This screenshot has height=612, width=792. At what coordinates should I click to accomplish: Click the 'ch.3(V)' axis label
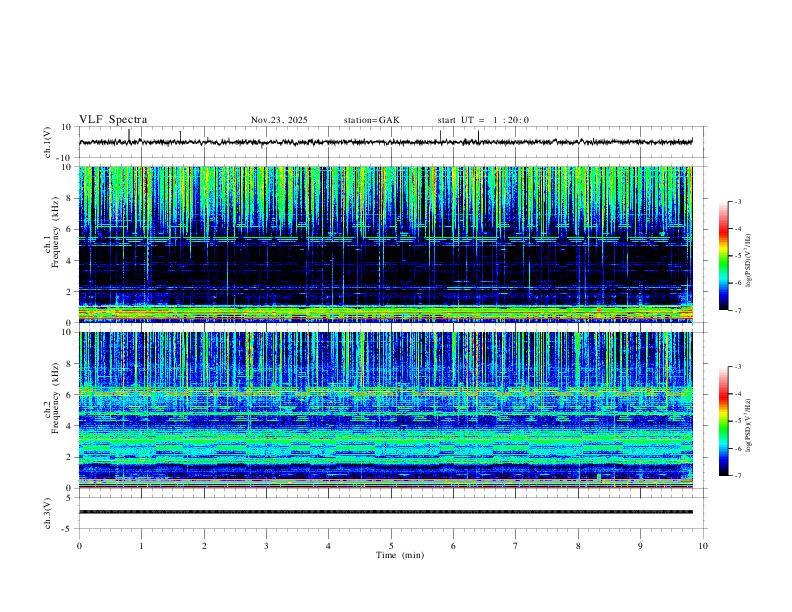(x=48, y=513)
